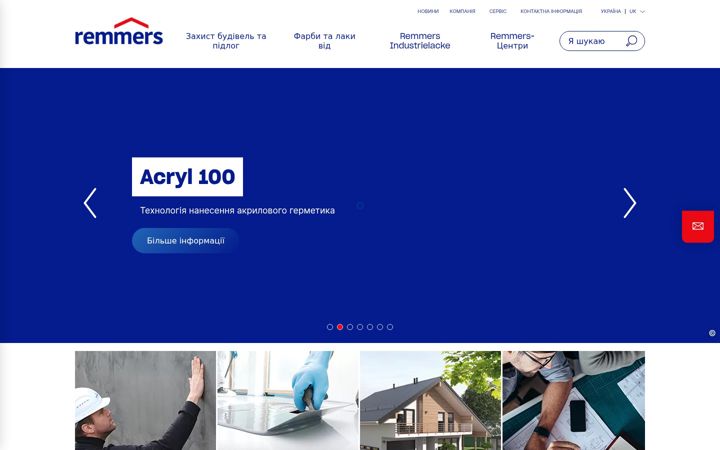
Task: Click the Більше інформації button
Action: coord(186,241)
